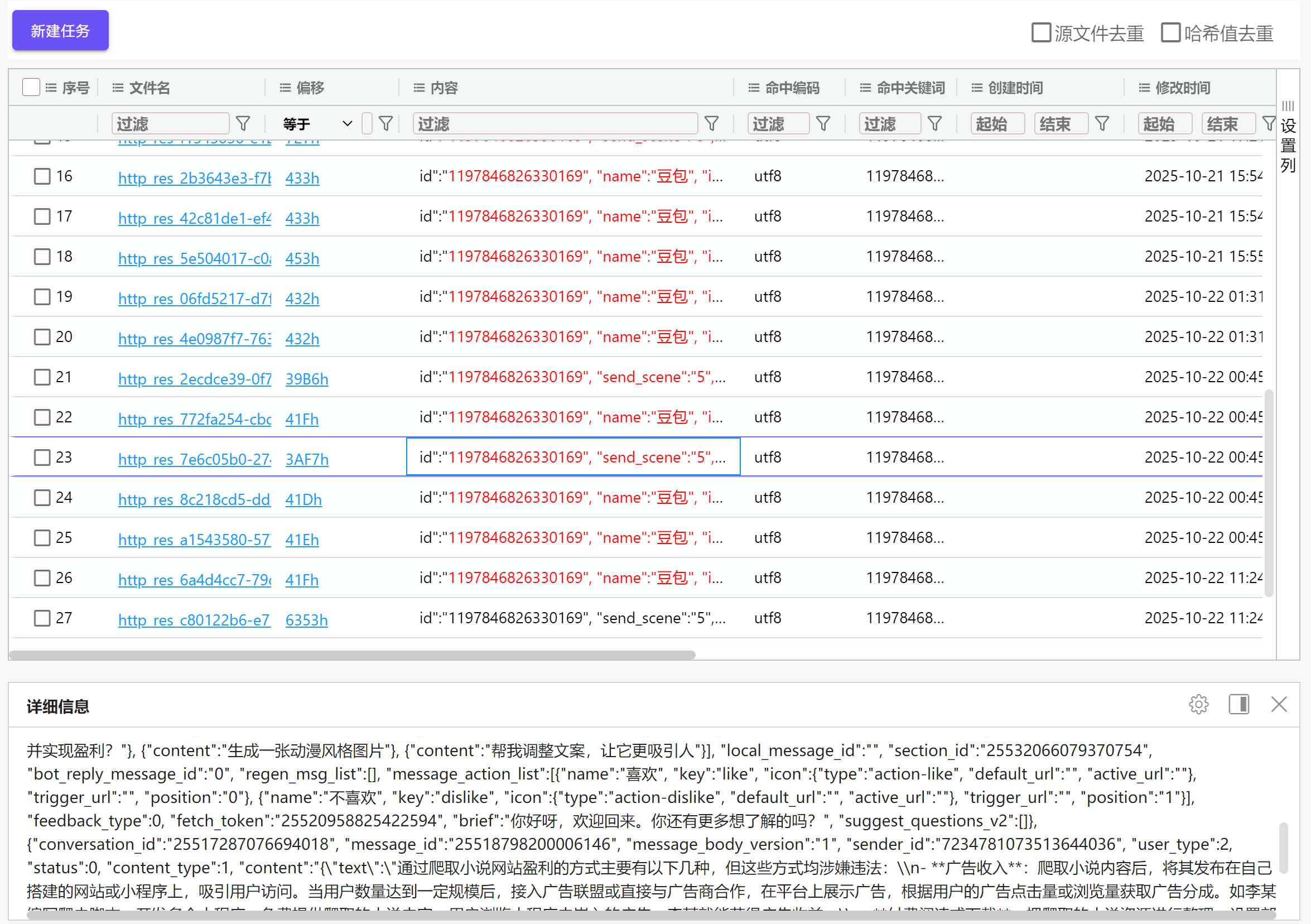Click the filter funnel icon for 创建时间 column
The height and width of the screenshot is (924, 1311).
coord(1102,123)
